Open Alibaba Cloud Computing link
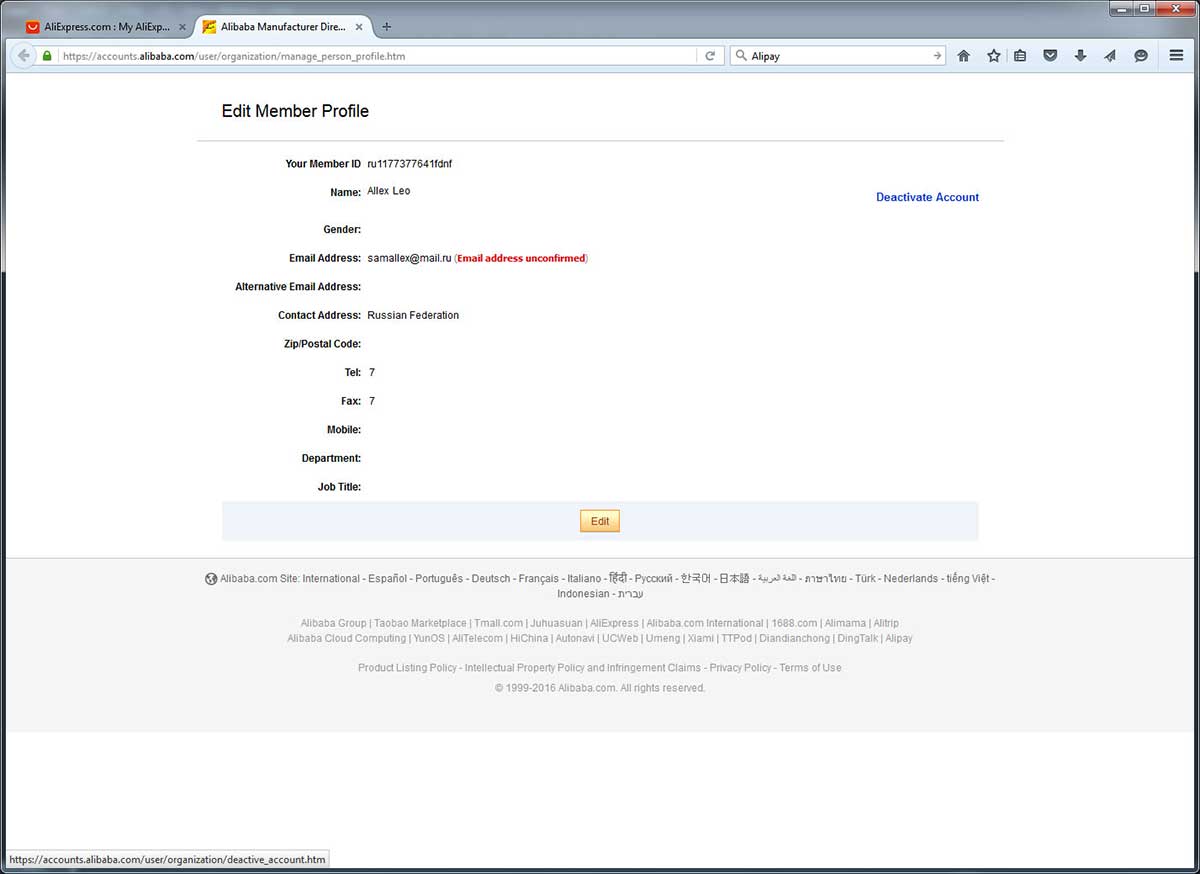The width and height of the screenshot is (1200, 874). tap(346, 638)
